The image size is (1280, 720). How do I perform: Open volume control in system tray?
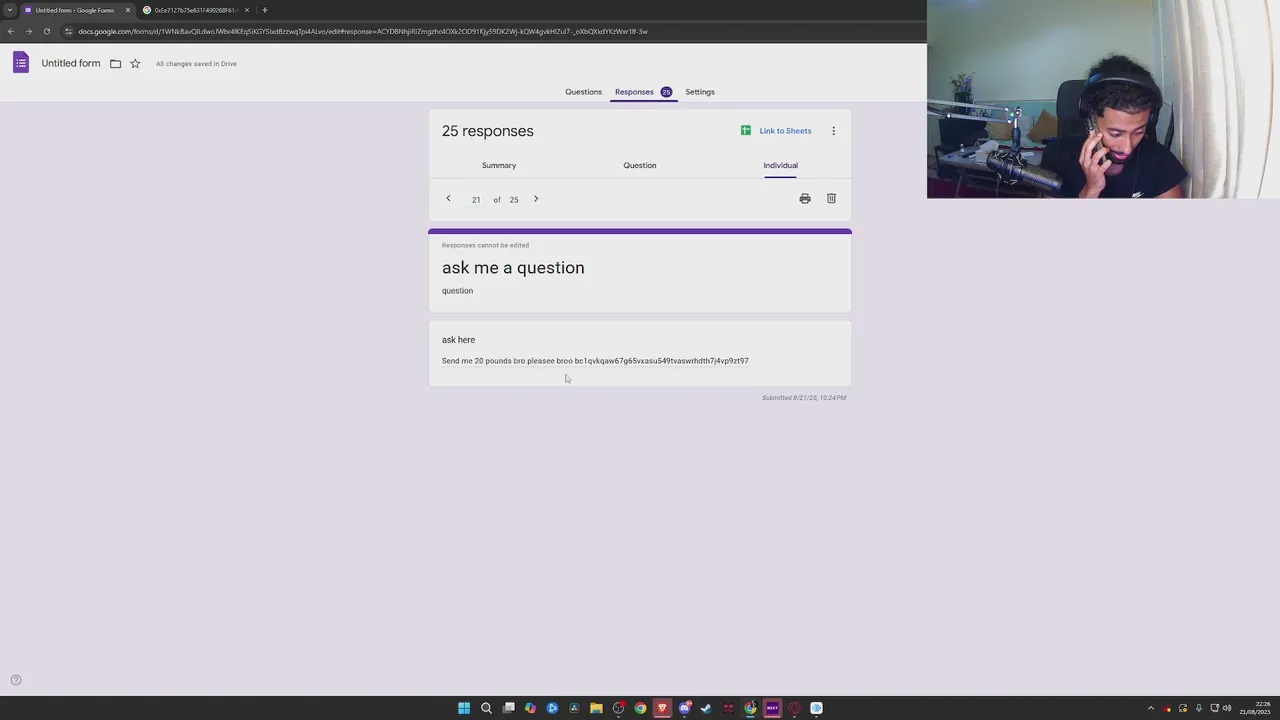click(1227, 708)
